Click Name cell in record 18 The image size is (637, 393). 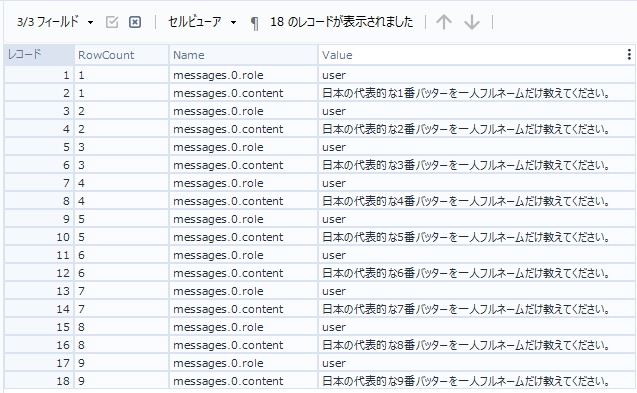243,381
